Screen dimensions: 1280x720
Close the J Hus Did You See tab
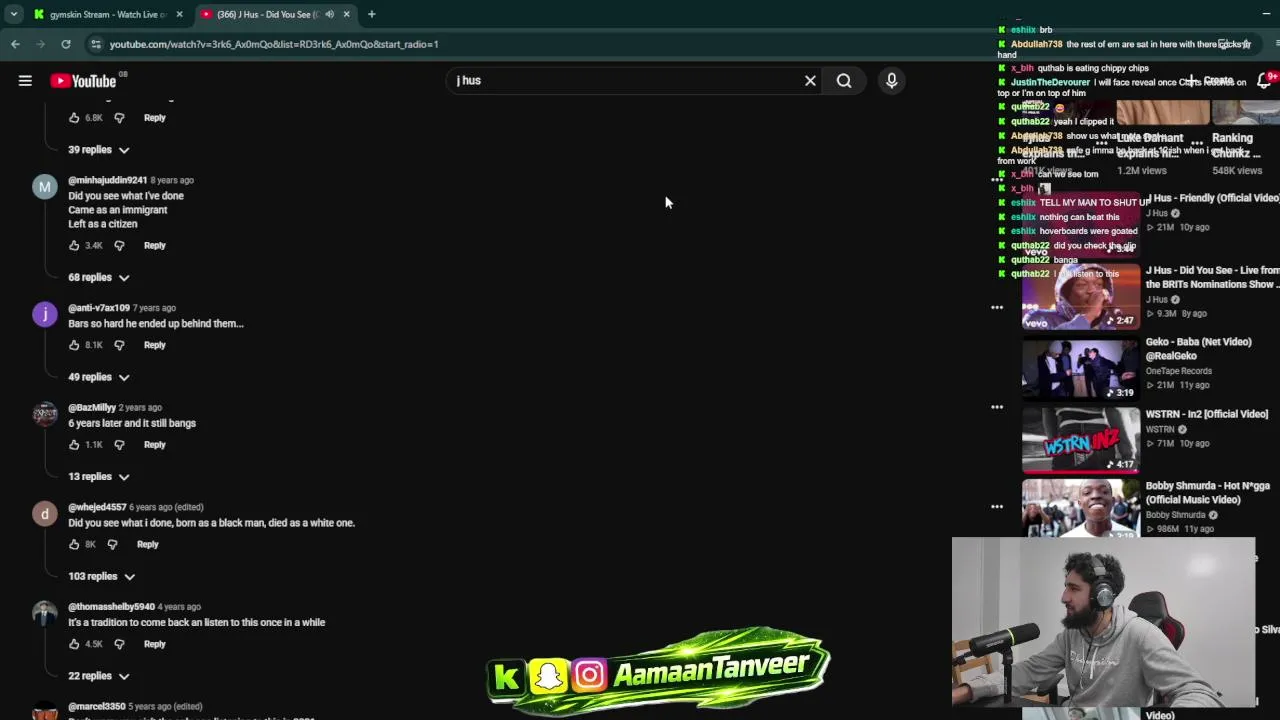[x=346, y=14]
